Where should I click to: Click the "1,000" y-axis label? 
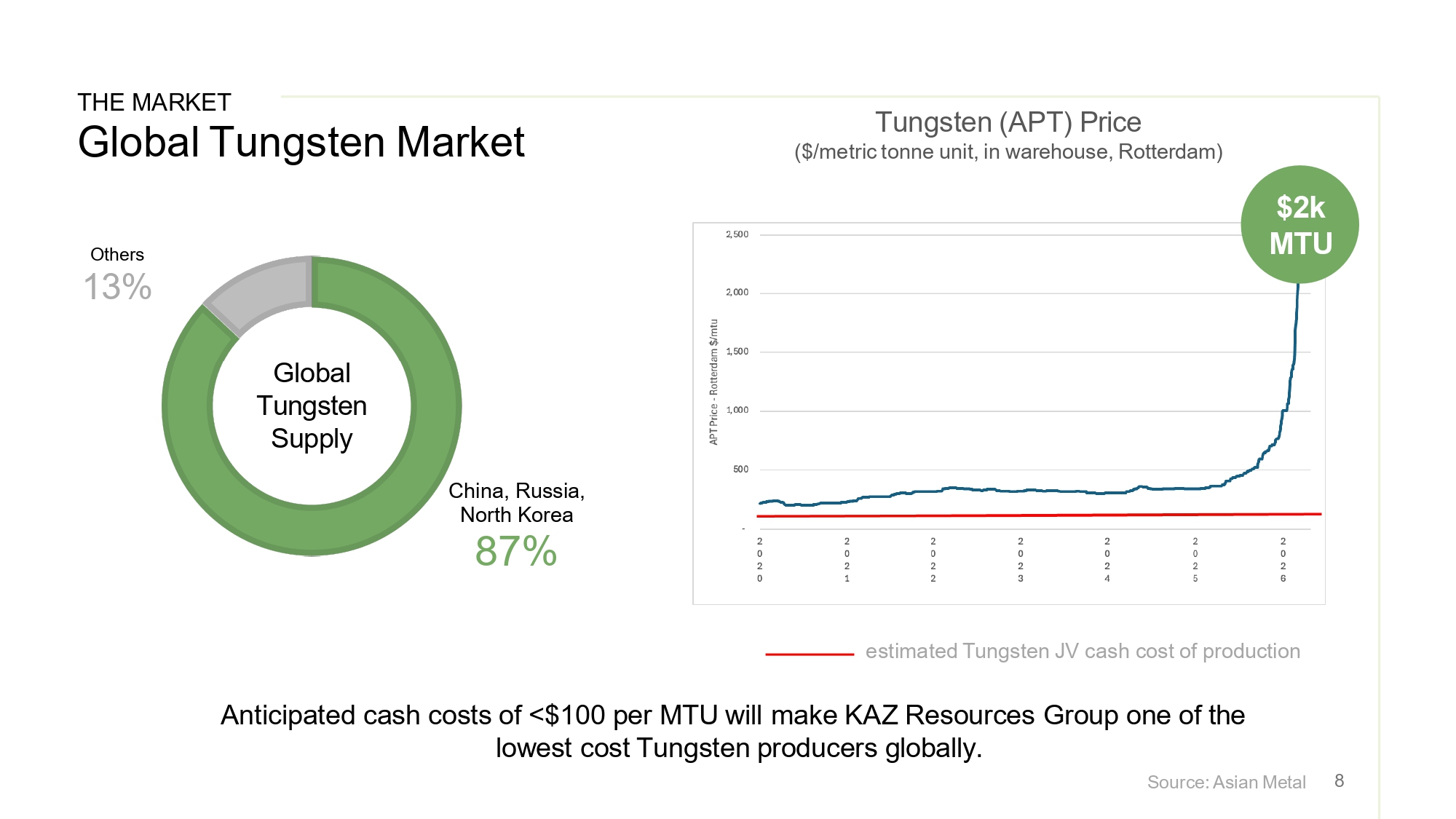click(x=737, y=411)
